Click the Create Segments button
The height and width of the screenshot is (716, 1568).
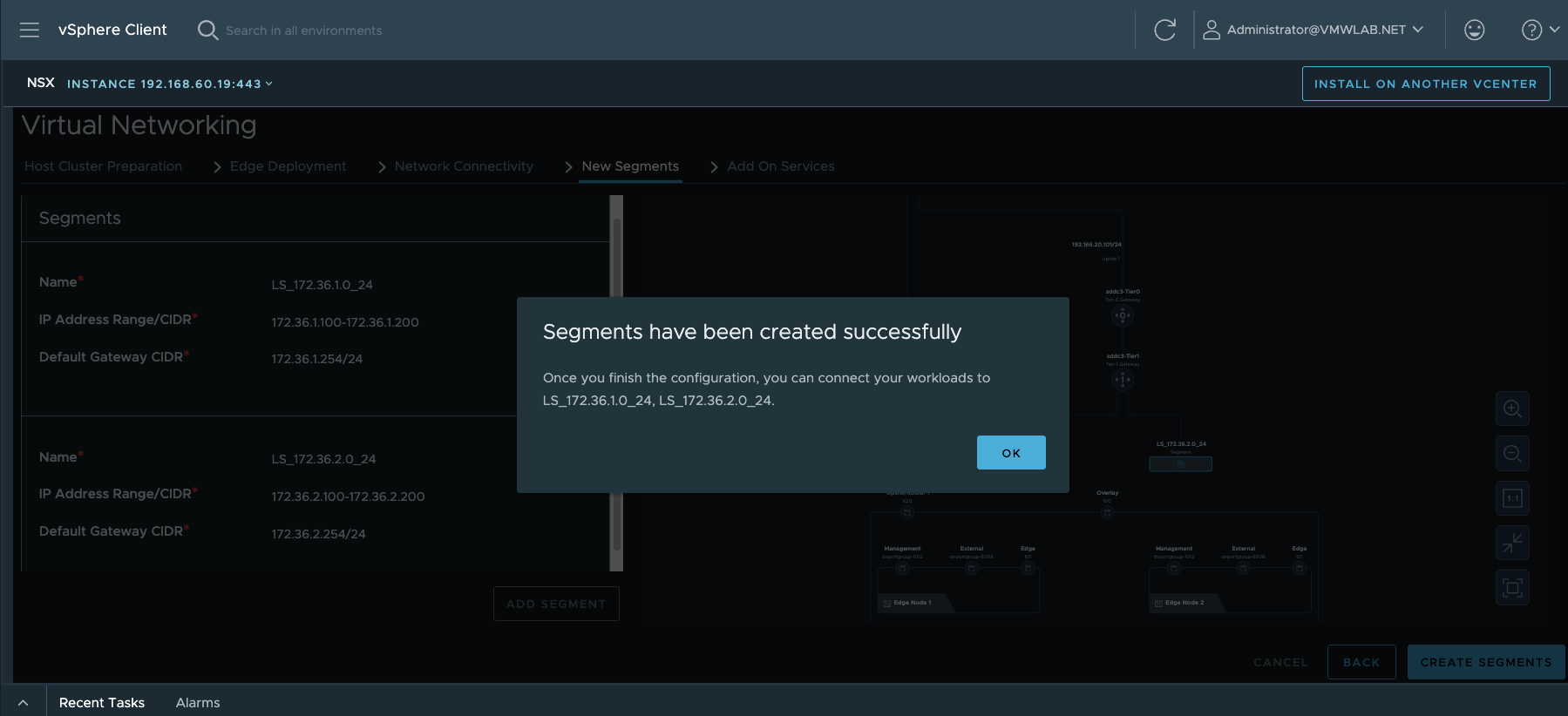pyautogui.click(x=1486, y=663)
